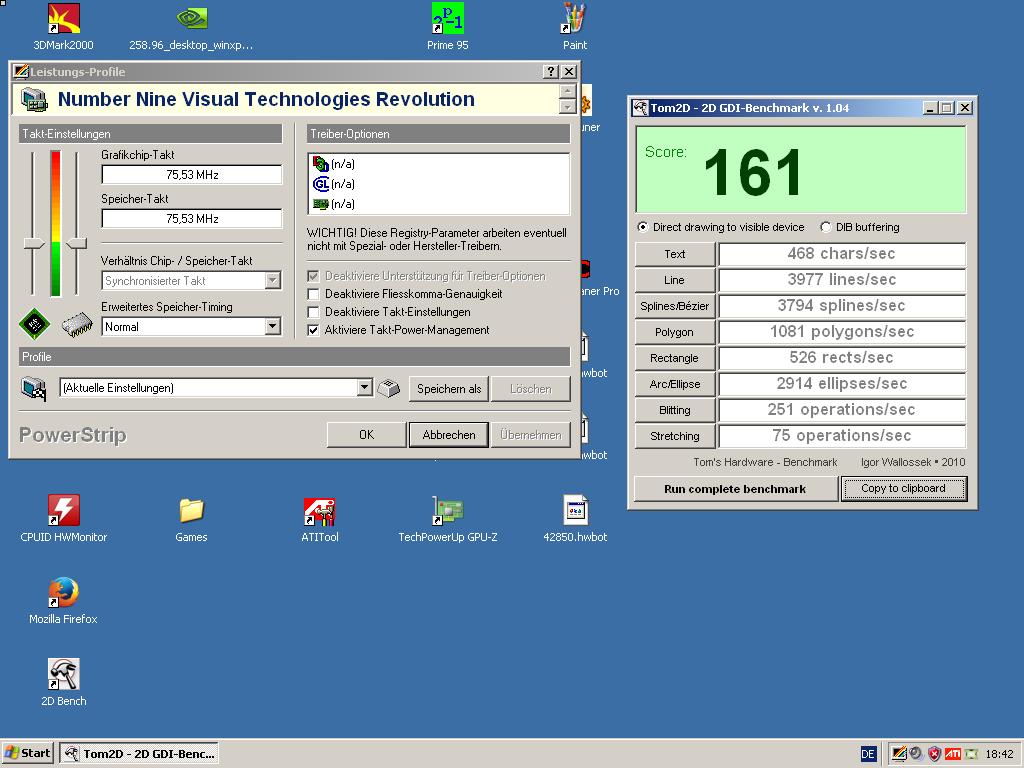Click the graphics chip icon in PowerStrip
Image resolution: width=1024 pixels, height=768 pixels.
point(34,324)
